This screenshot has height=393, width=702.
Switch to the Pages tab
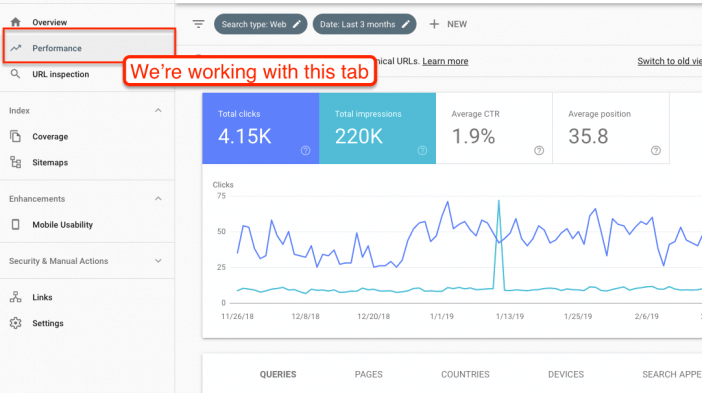pyautogui.click(x=368, y=374)
